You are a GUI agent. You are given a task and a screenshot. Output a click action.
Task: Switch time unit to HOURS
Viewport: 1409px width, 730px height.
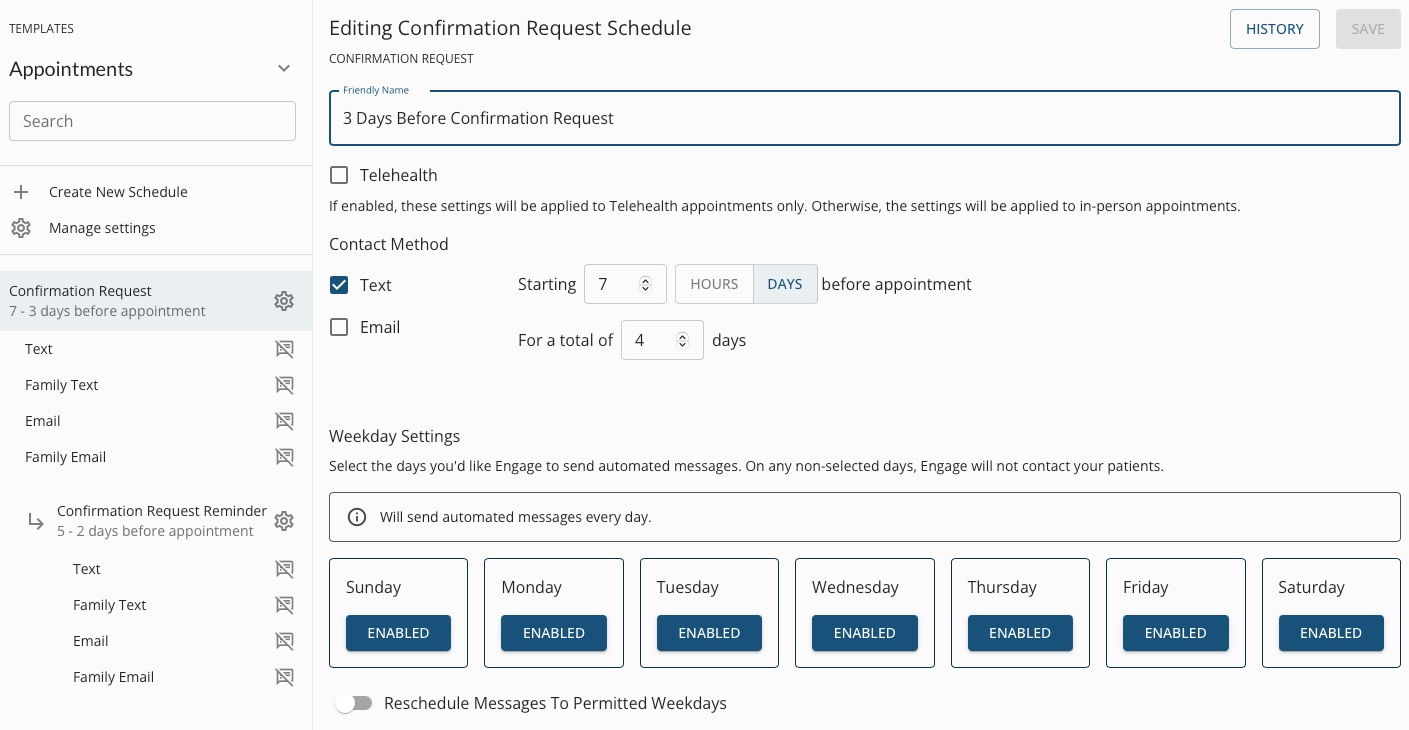coord(714,284)
